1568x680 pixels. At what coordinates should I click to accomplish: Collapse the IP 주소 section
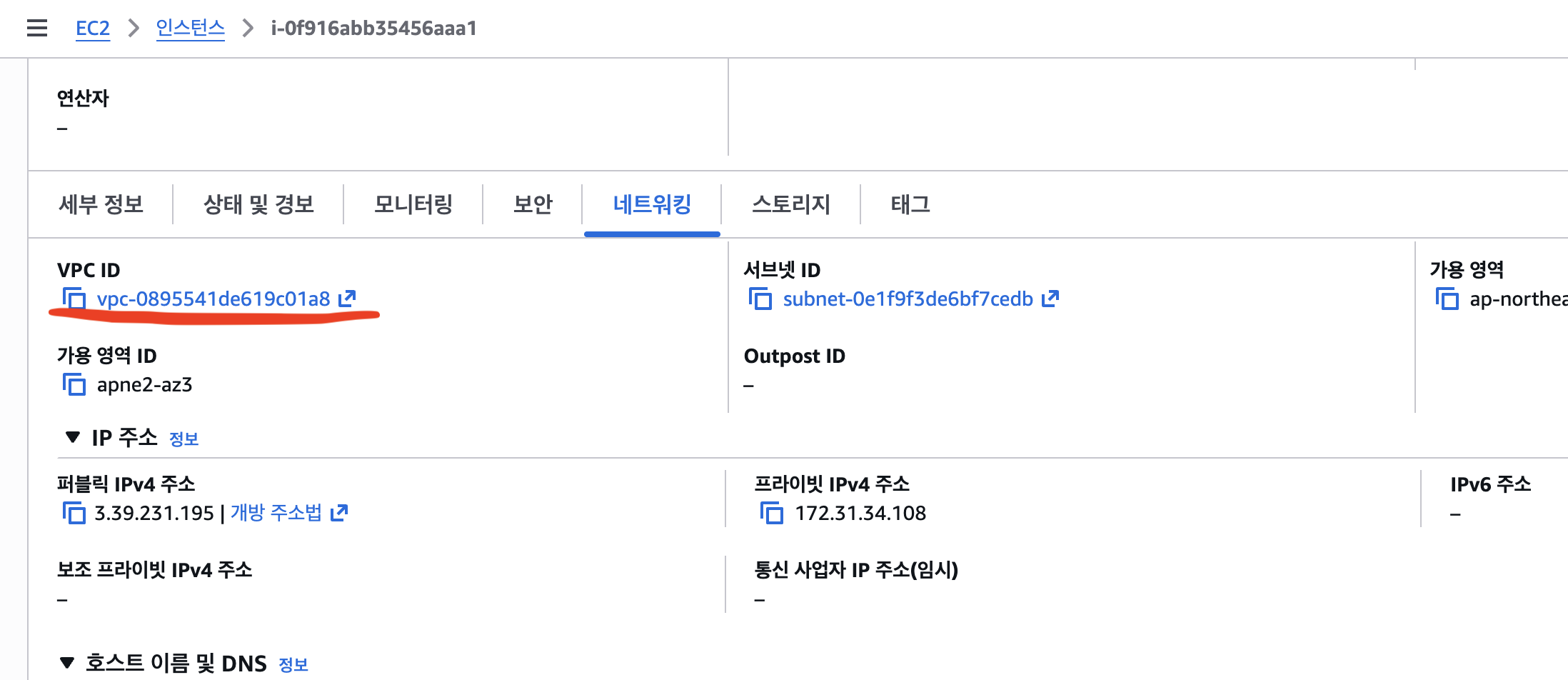(72, 437)
